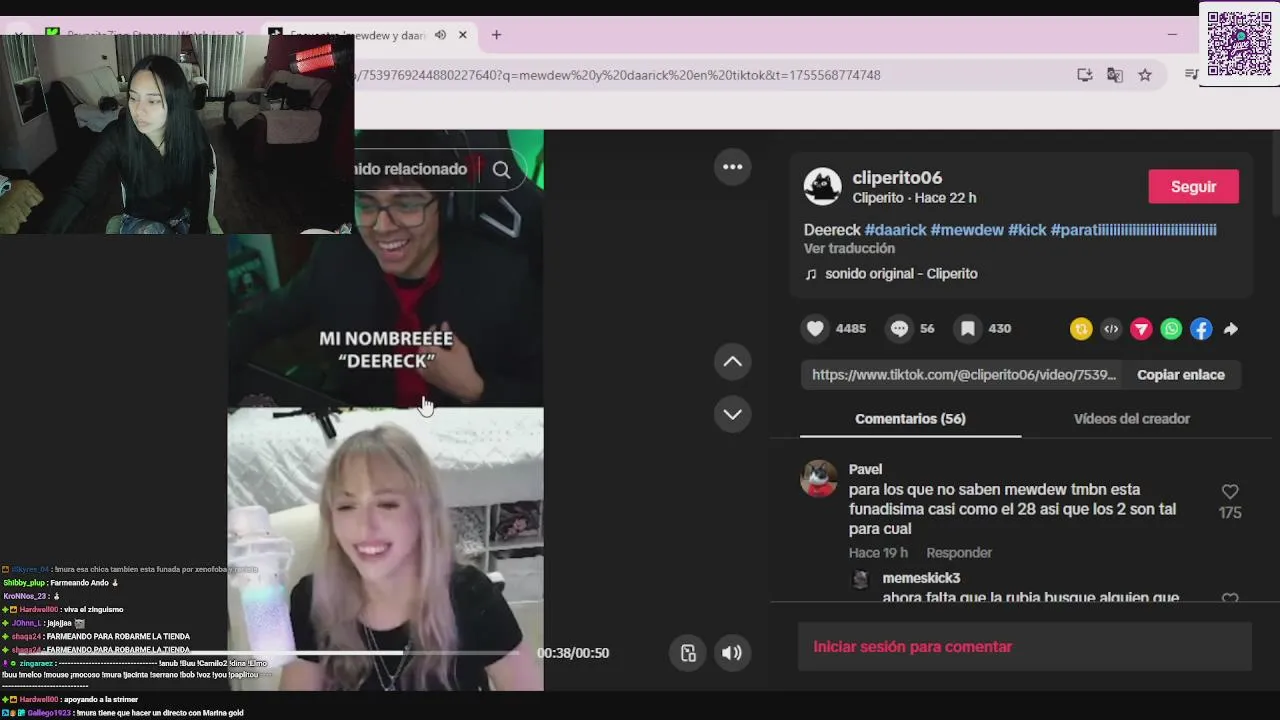The width and height of the screenshot is (1280, 720).
Task: Click the sonido relacionado search text
Action: point(411,169)
